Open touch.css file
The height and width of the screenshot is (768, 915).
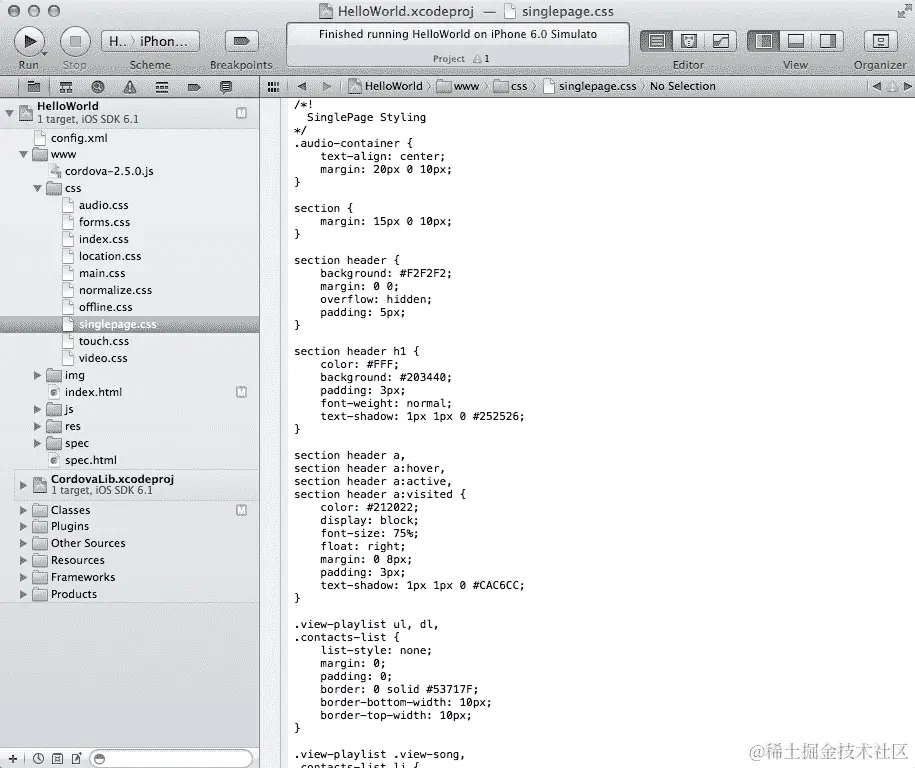(104, 341)
